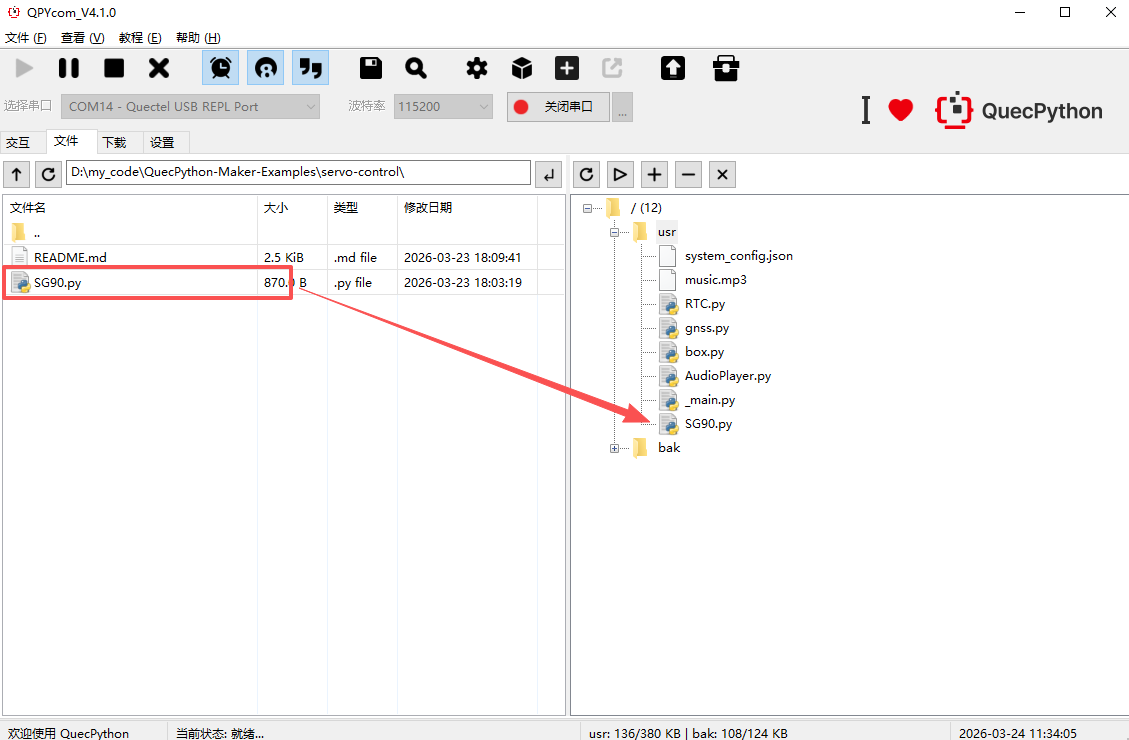Image resolution: width=1129 pixels, height=740 pixels.
Task: Click the 关闭串口 button
Action: [x=558, y=106]
